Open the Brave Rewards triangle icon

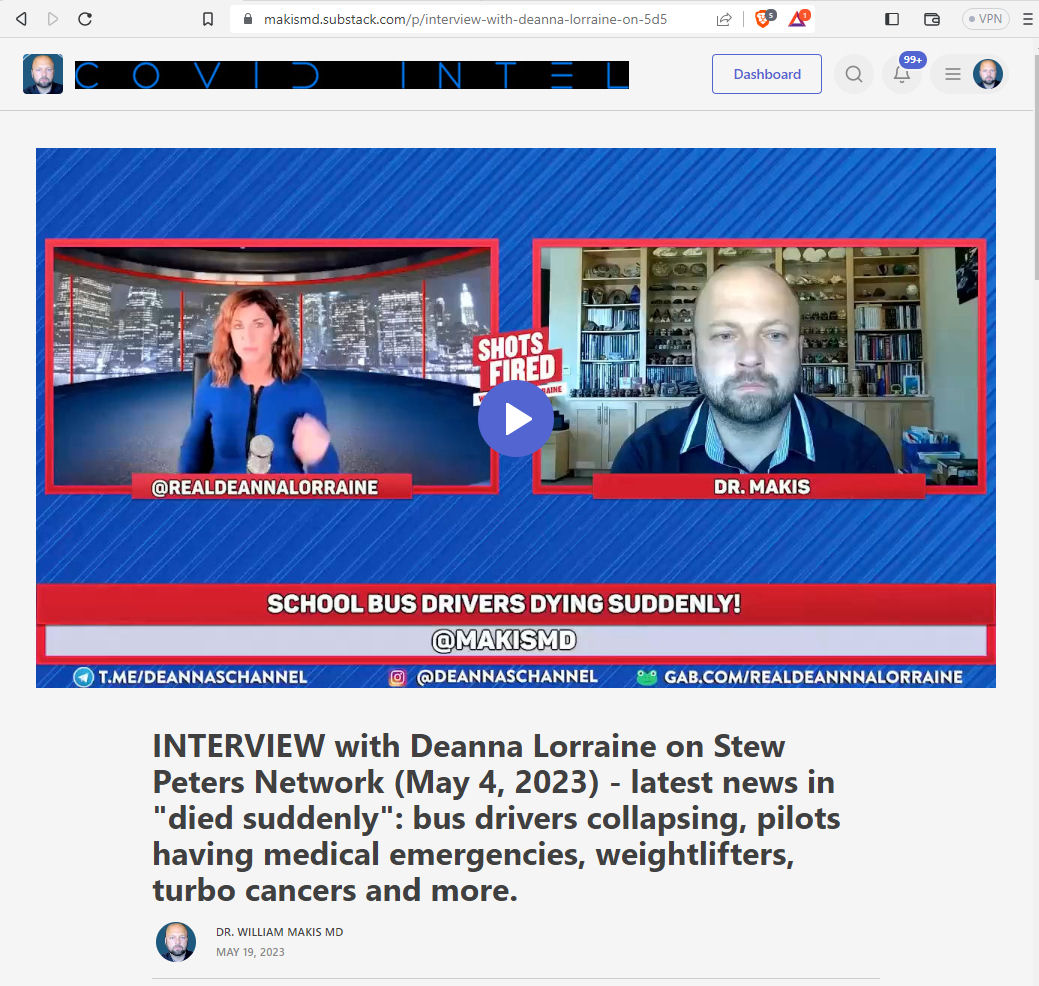tap(799, 19)
